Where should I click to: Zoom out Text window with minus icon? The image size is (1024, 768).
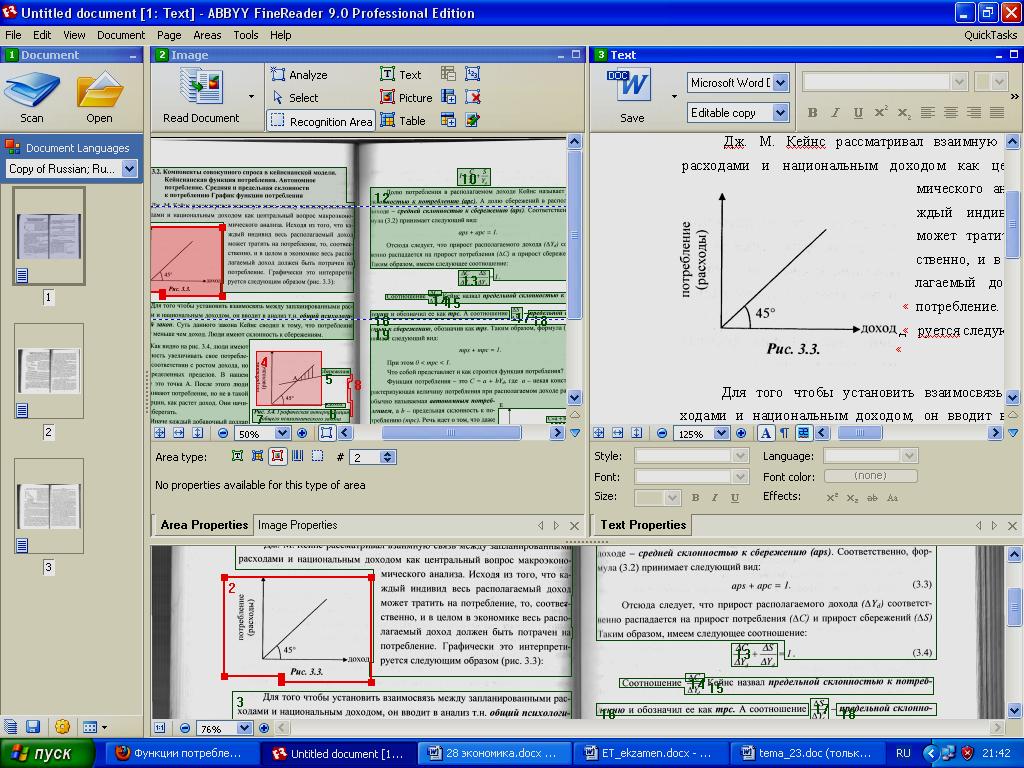tap(662, 433)
